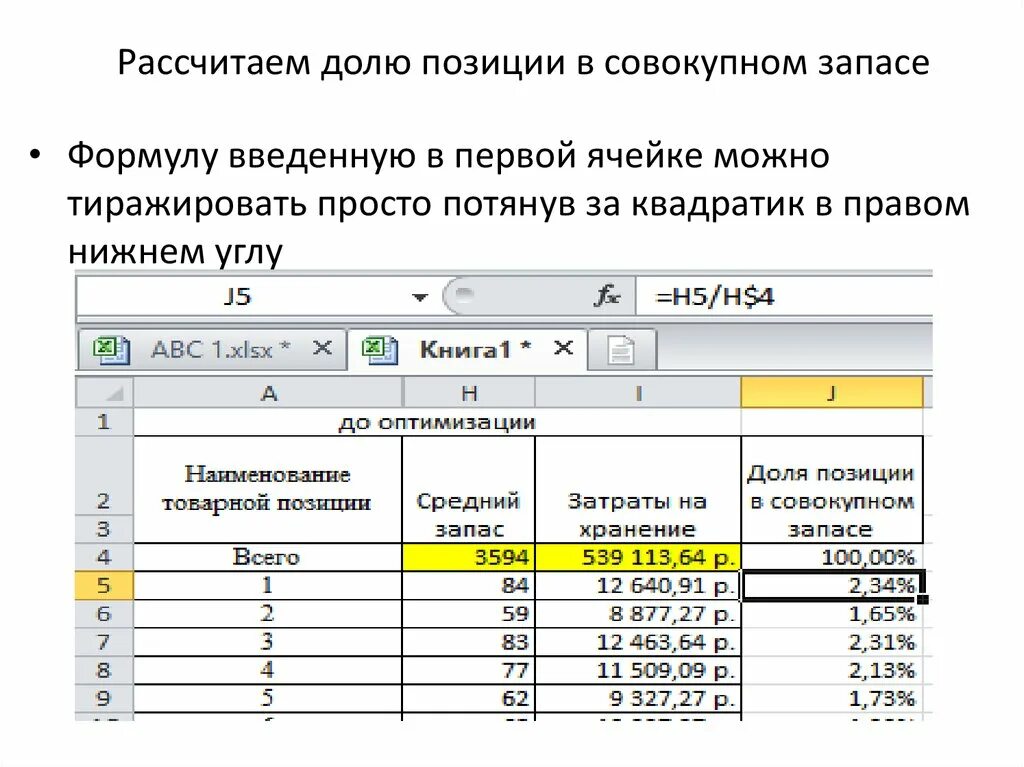The image size is (1024, 767).
Task: Click the cell 12 463,64 р.
Action: coord(638,642)
